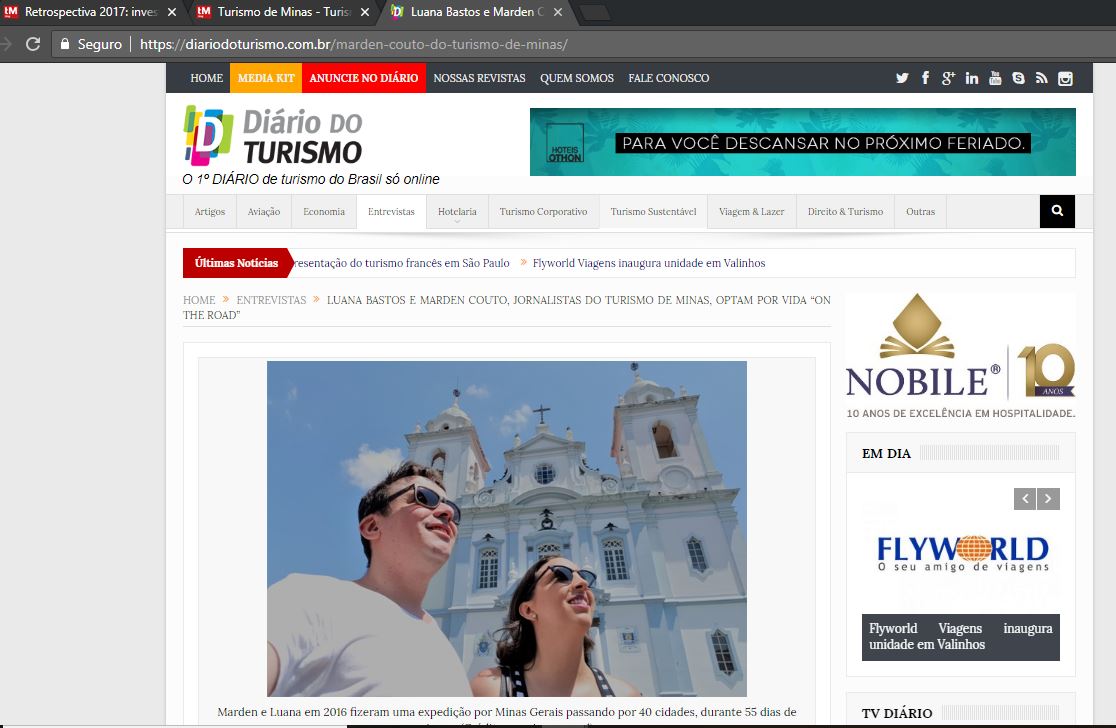Screen dimensions: 1116x728
Task: Expand the Hotelaria category dropdown
Action: click(x=457, y=212)
